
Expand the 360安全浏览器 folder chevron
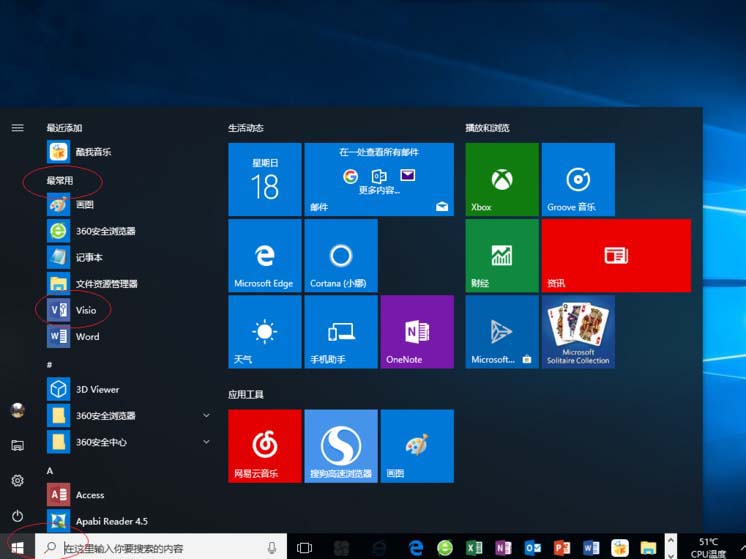coord(206,415)
